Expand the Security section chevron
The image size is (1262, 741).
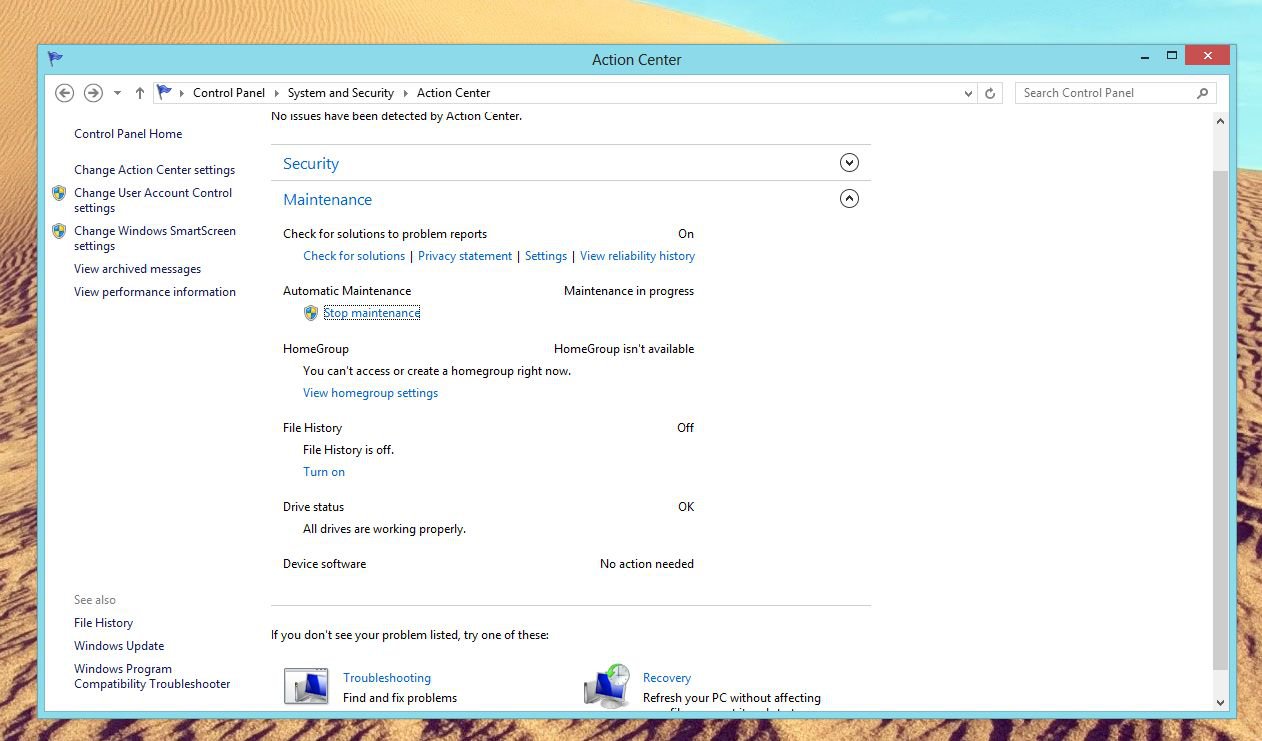pos(850,163)
